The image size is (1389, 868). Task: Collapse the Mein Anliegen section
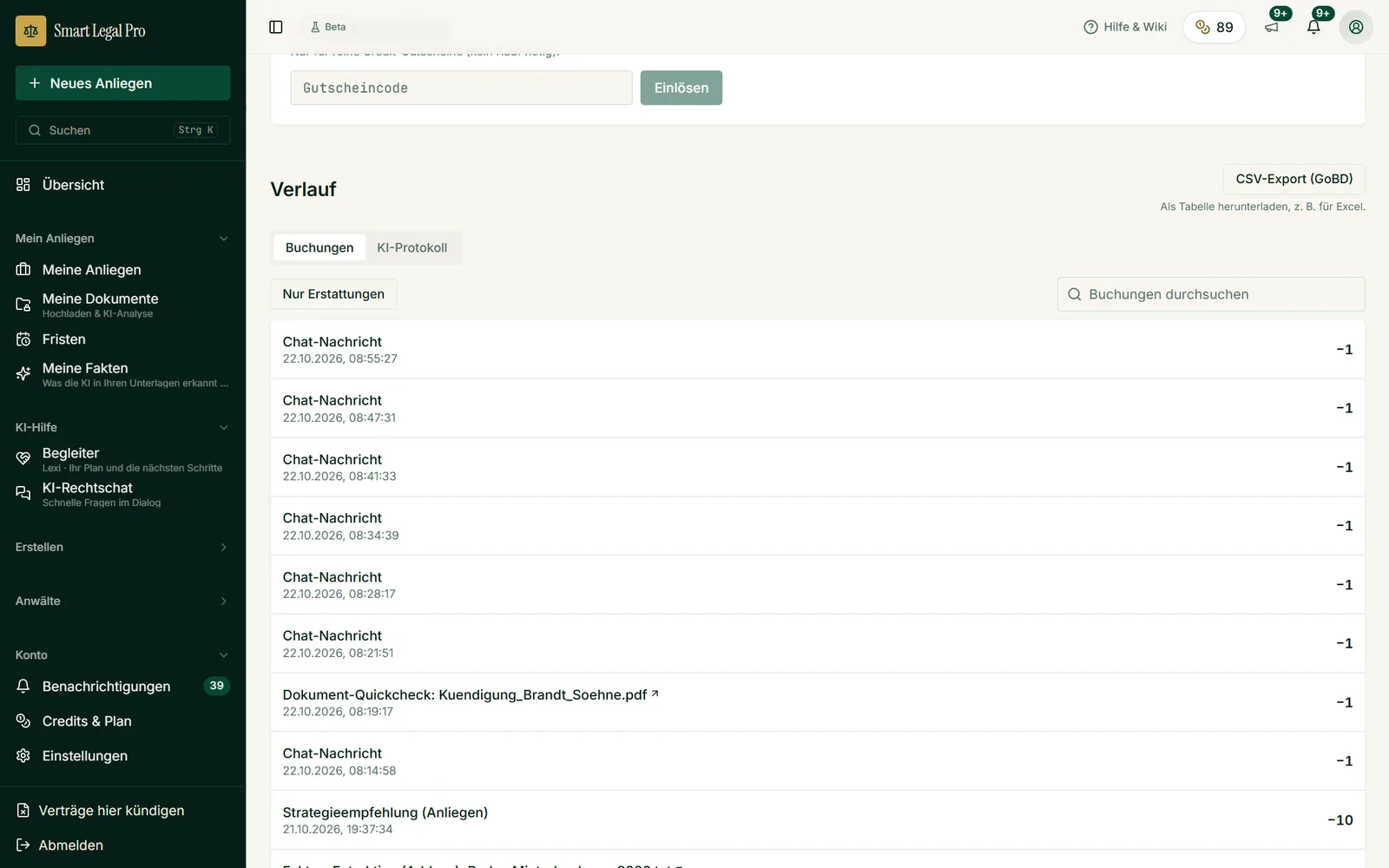point(122,239)
